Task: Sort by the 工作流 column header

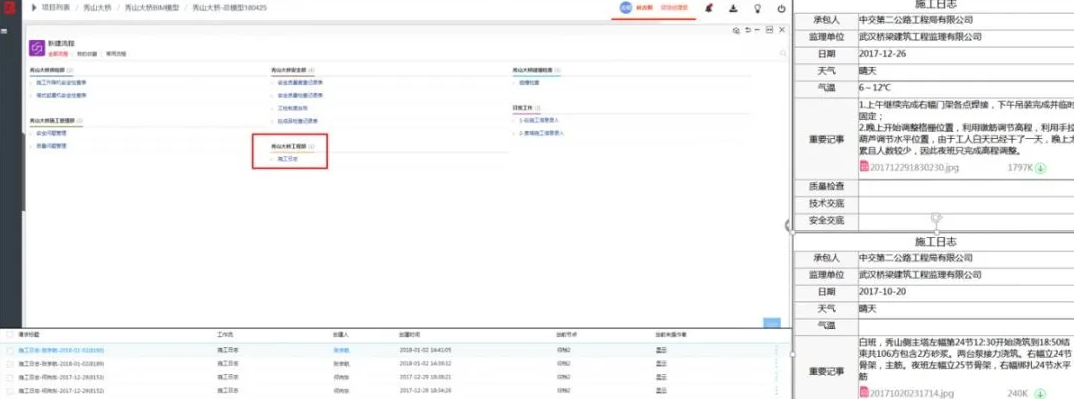Action: pyautogui.click(x=225, y=335)
